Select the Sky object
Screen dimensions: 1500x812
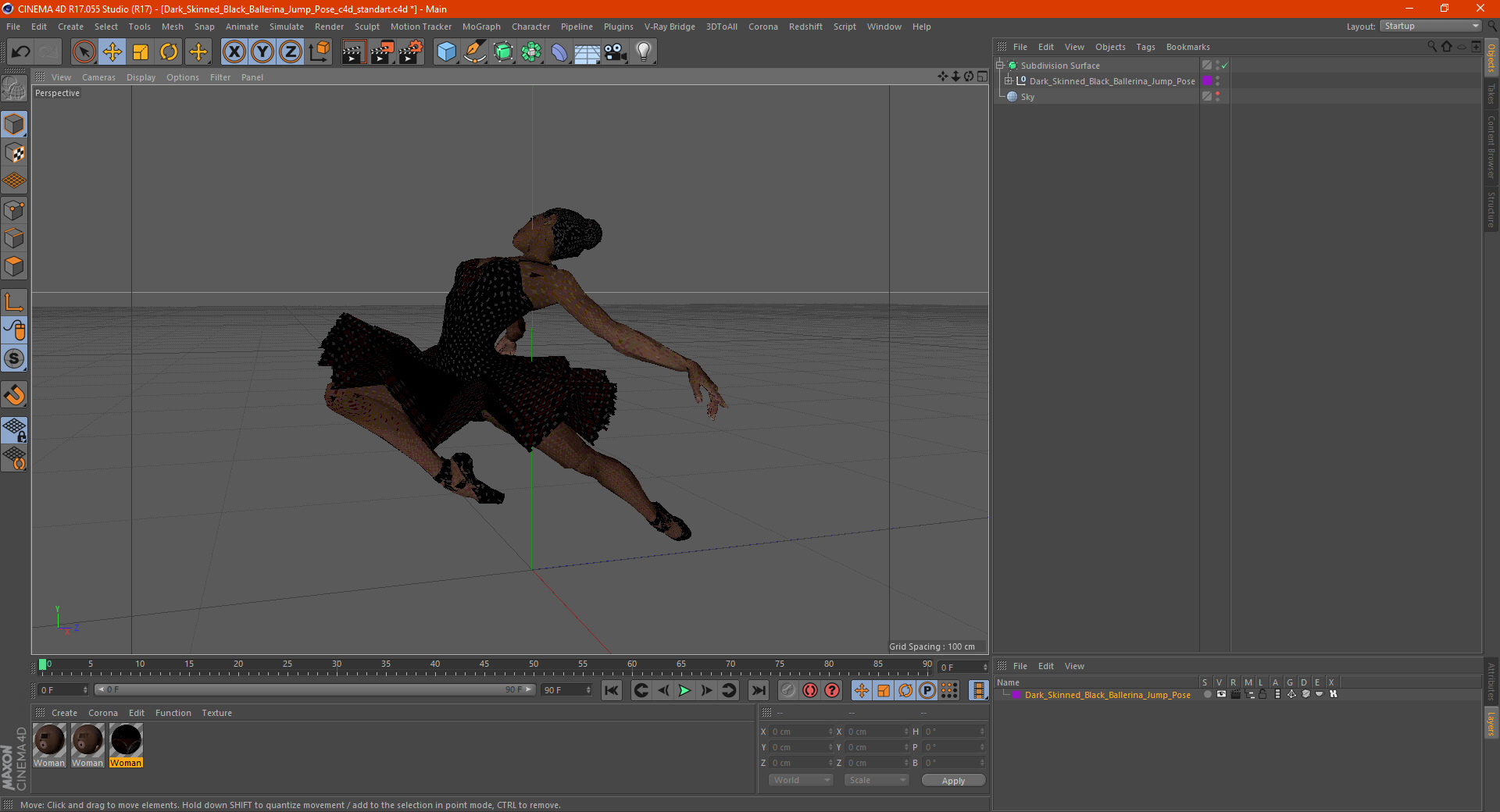1027,97
